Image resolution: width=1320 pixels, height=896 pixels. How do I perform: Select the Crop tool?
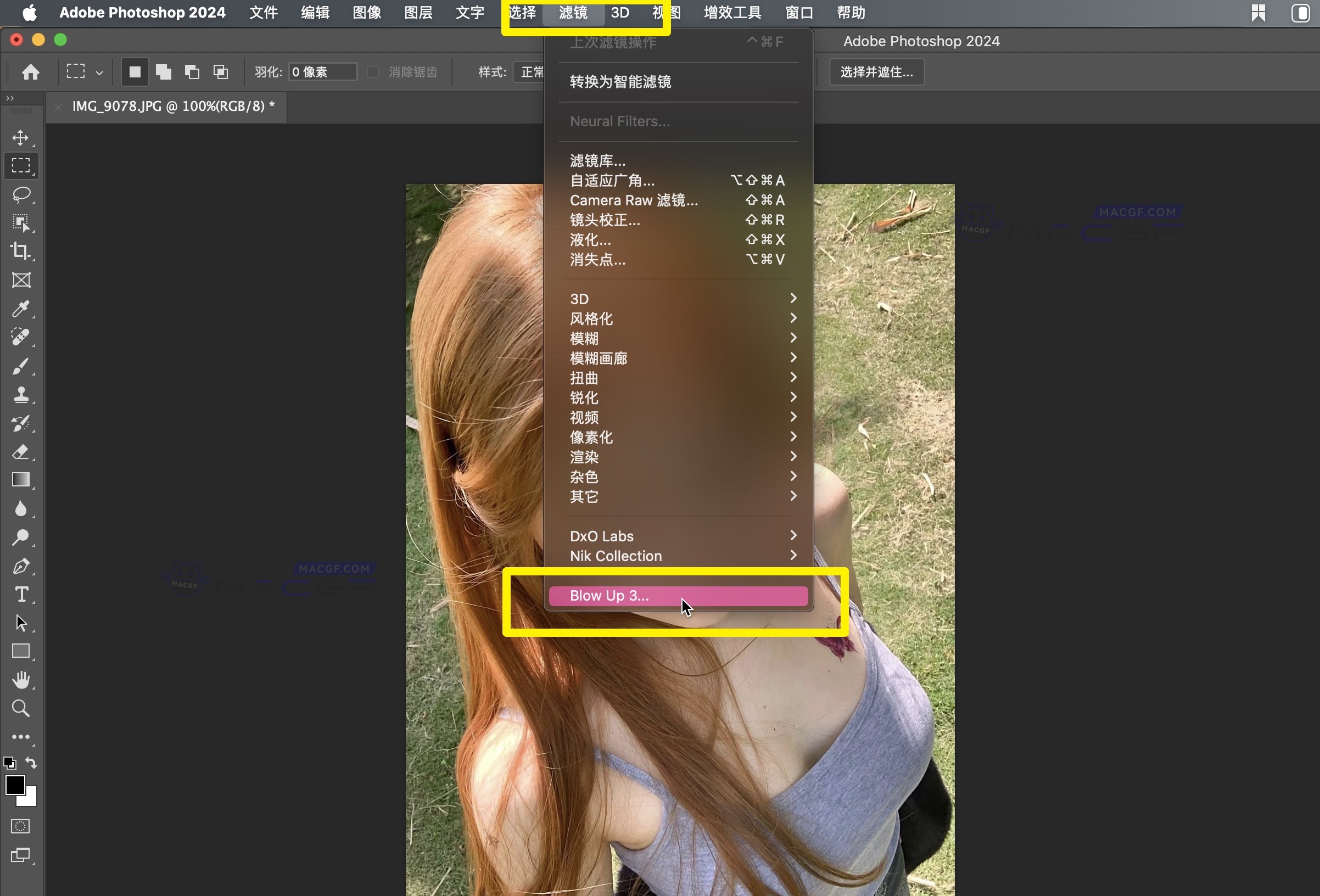pyautogui.click(x=21, y=251)
